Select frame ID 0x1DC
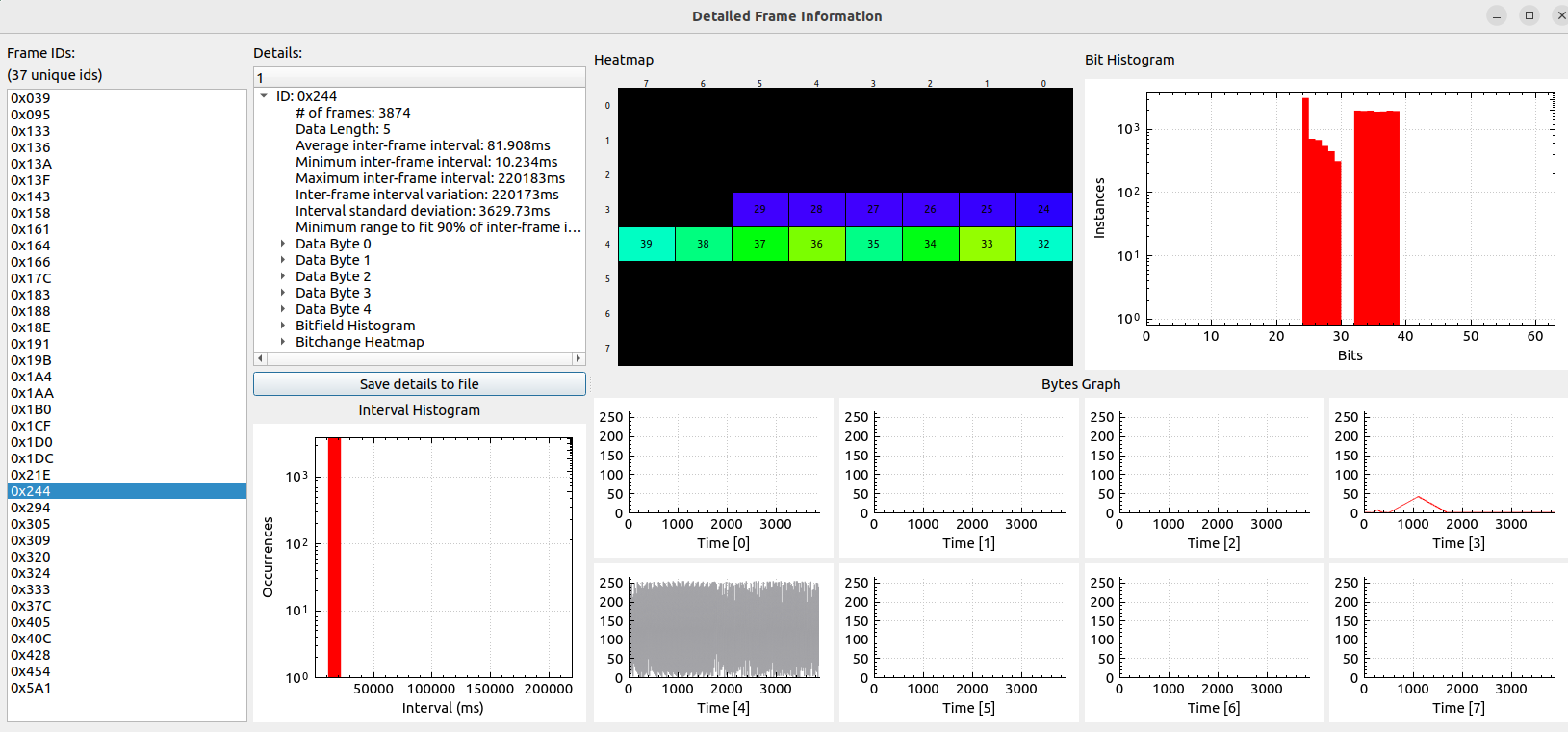 (126, 458)
